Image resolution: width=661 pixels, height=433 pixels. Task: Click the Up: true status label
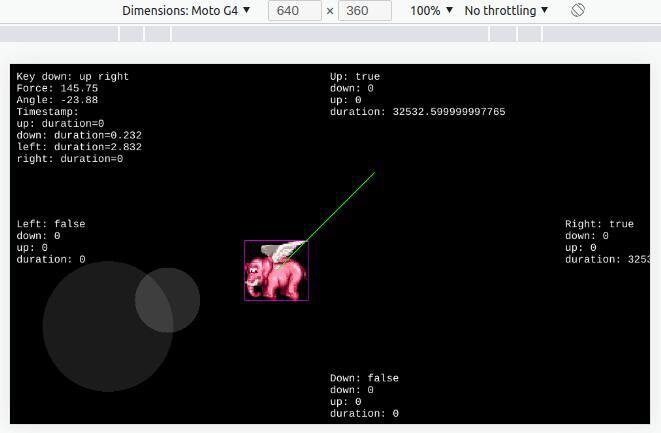[x=355, y=76]
